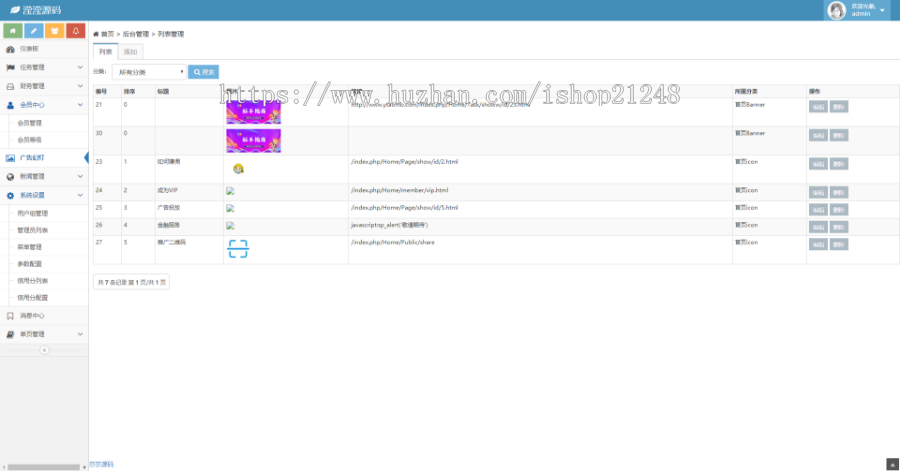Click the edit button in row 23
This screenshot has width=900, height=472.
(x=818, y=164)
